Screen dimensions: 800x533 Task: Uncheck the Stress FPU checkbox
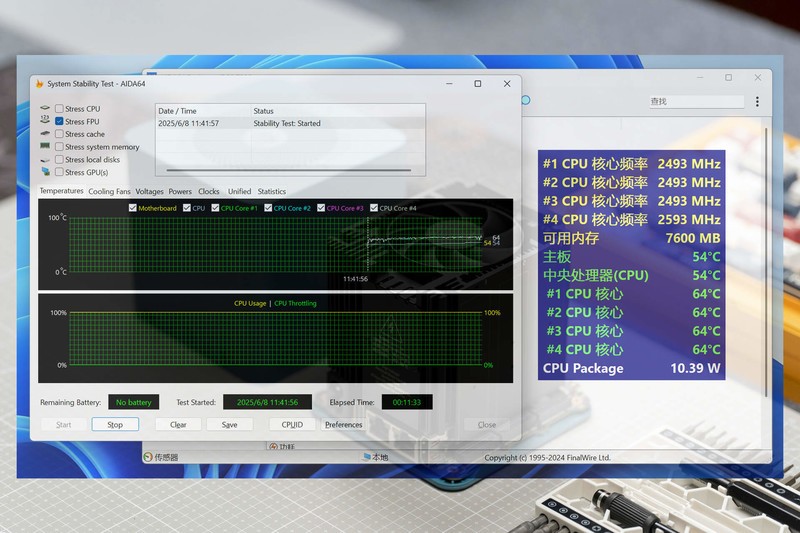[x=60, y=121]
